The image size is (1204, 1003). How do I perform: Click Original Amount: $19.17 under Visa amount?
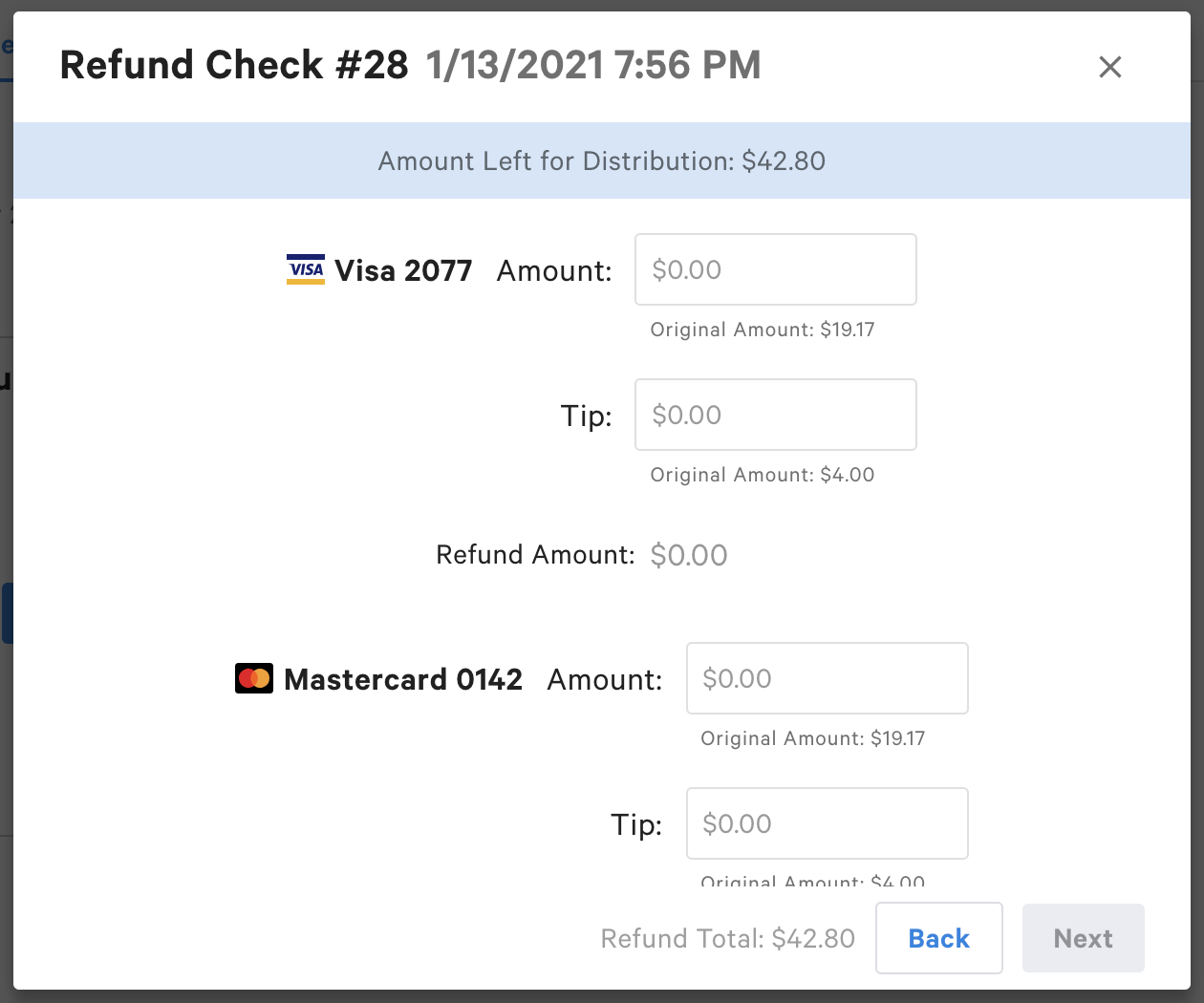click(763, 330)
